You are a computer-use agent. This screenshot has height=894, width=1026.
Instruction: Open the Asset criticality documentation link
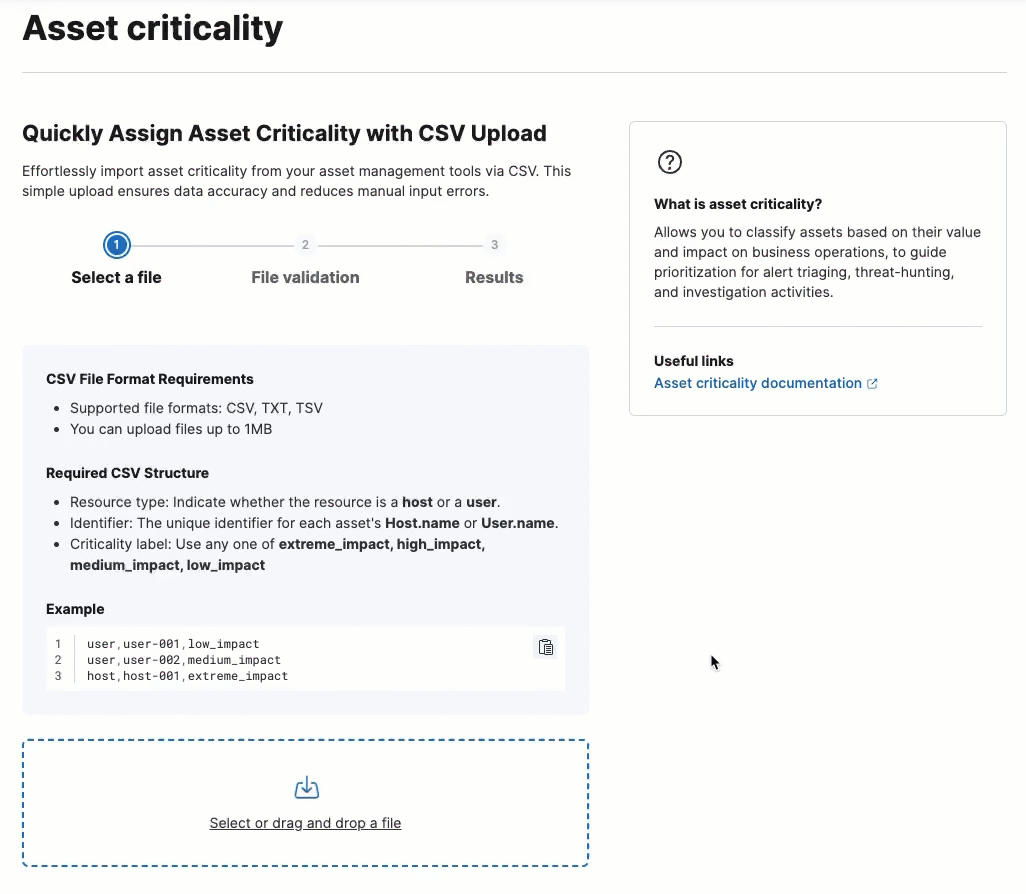click(x=758, y=383)
